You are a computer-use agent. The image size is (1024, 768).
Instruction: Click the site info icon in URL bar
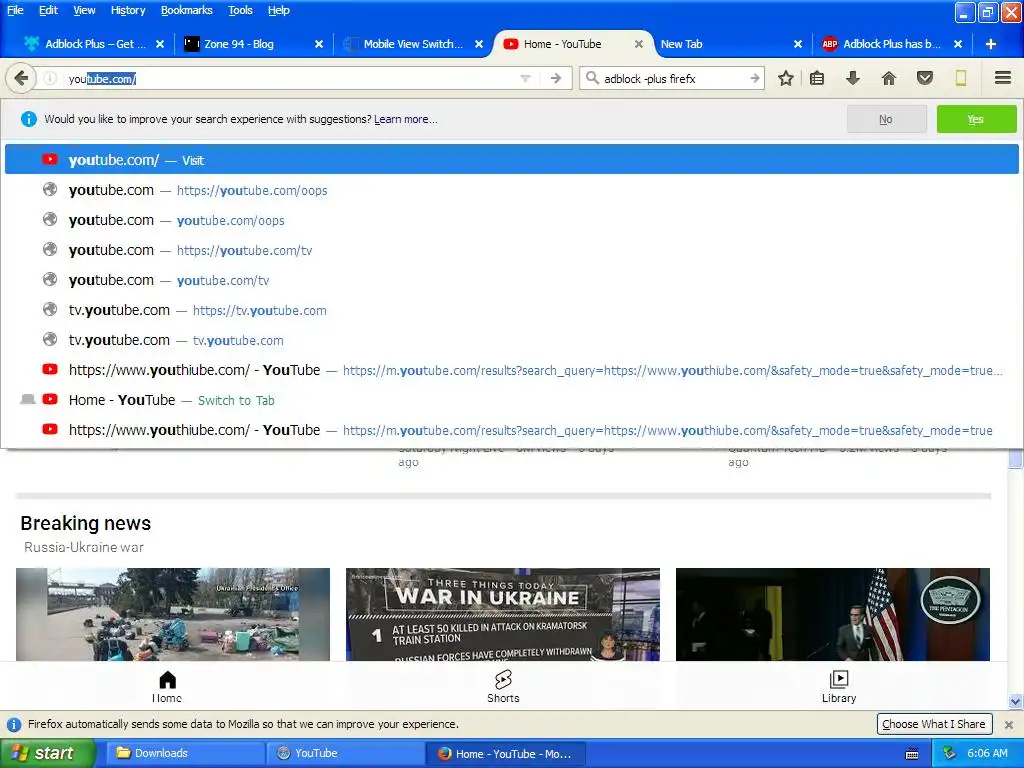[50, 78]
